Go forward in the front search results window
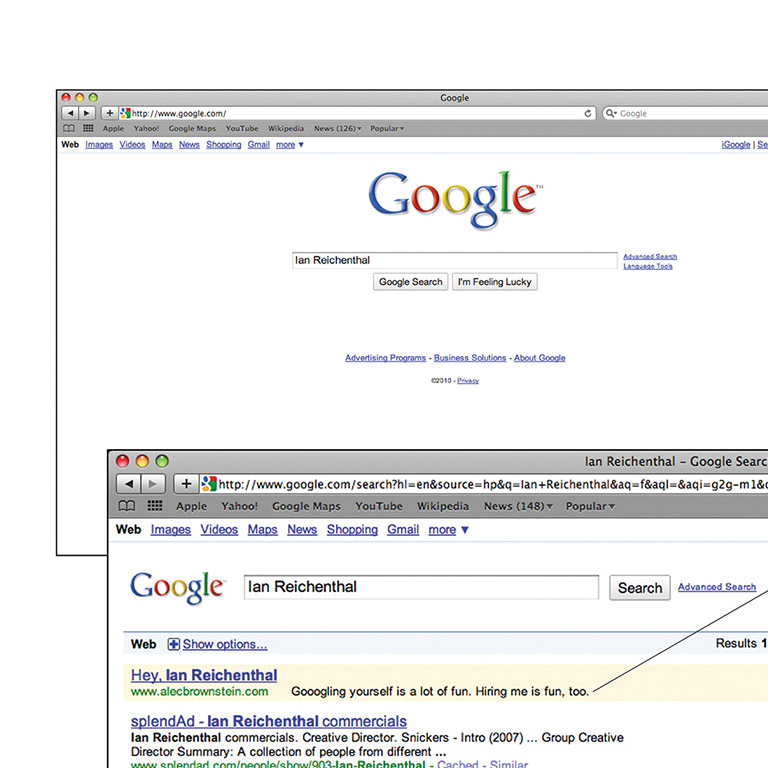The width and height of the screenshot is (768, 768). click(x=153, y=484)
